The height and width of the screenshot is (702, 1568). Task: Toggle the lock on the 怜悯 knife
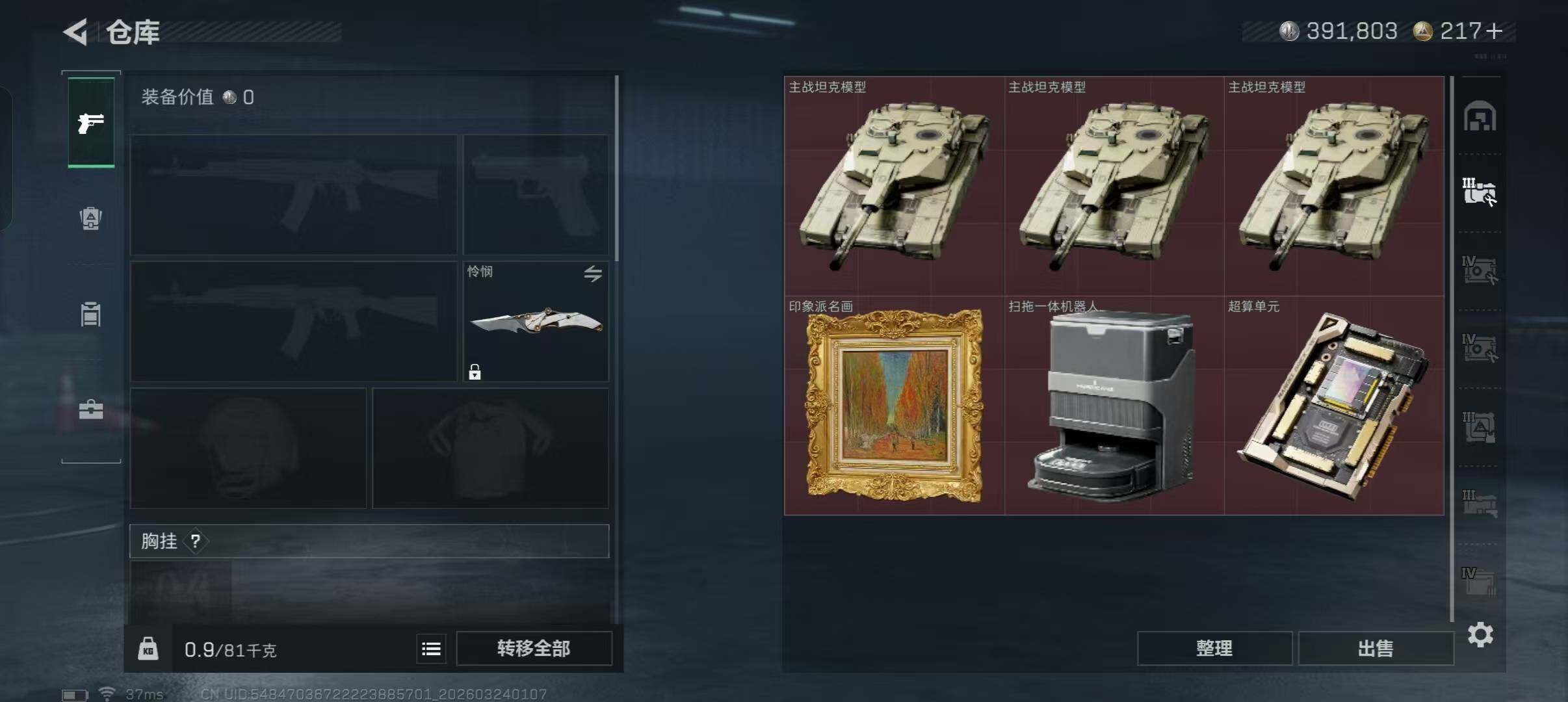(475, 372)
